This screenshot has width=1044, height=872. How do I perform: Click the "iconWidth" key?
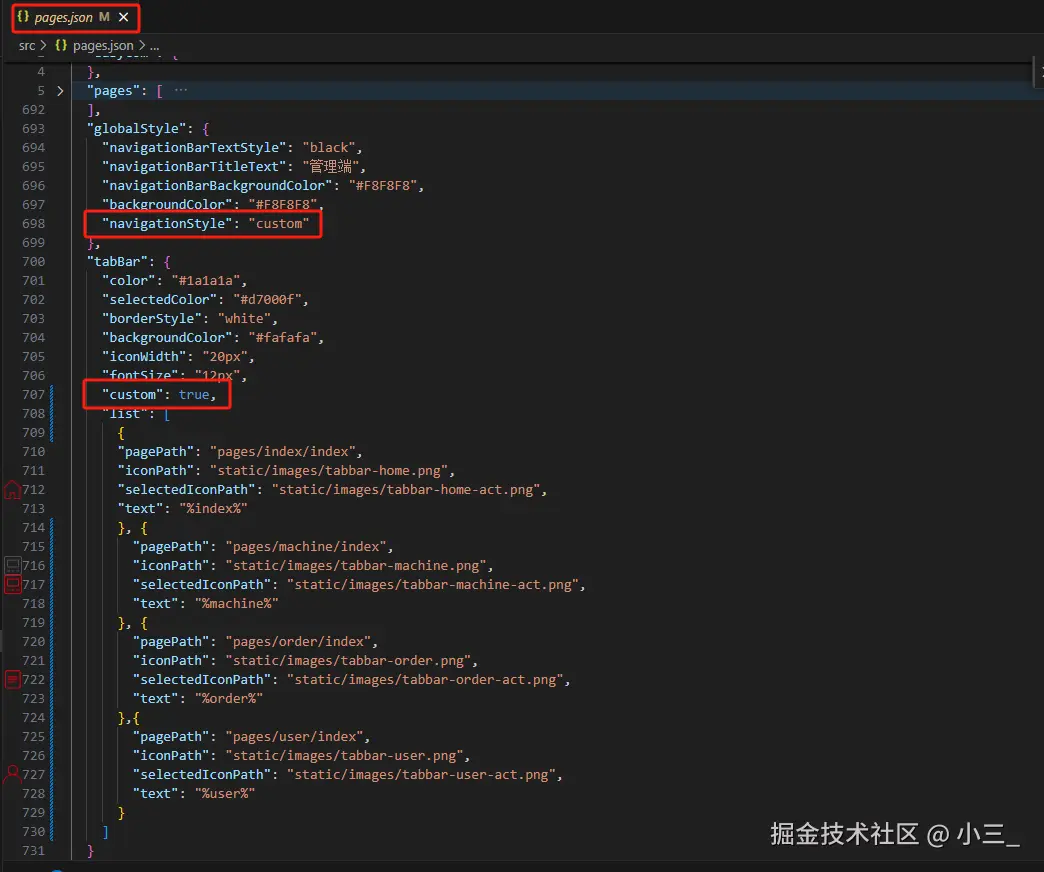click(x=144, y=357)
